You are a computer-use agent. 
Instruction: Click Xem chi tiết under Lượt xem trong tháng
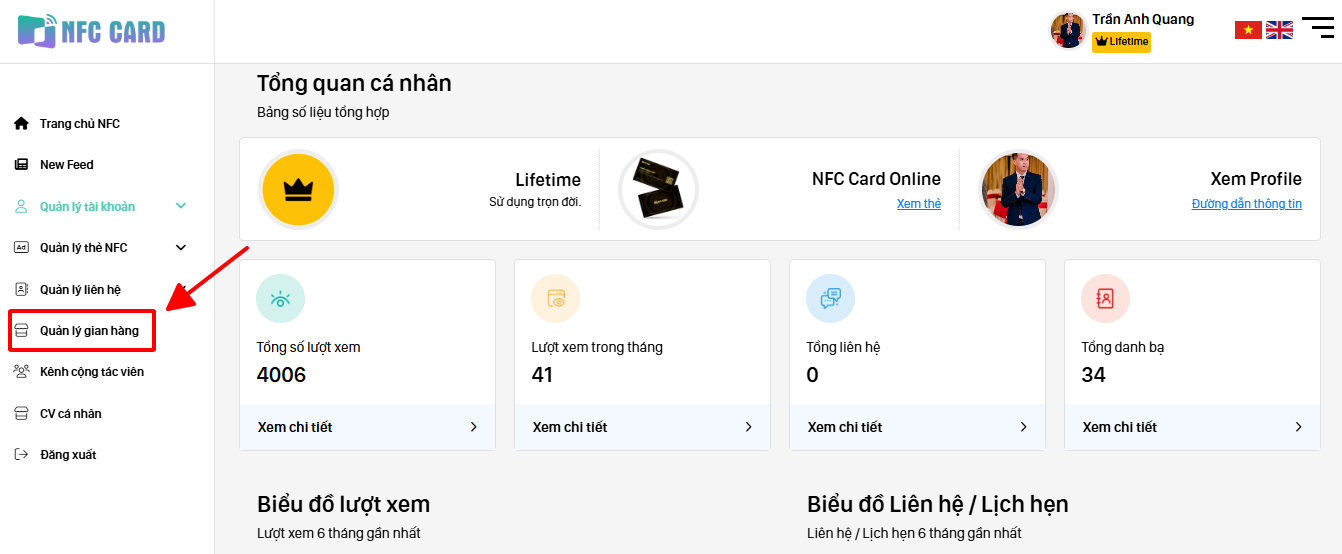pyautogui.click(x=642, y=427)
